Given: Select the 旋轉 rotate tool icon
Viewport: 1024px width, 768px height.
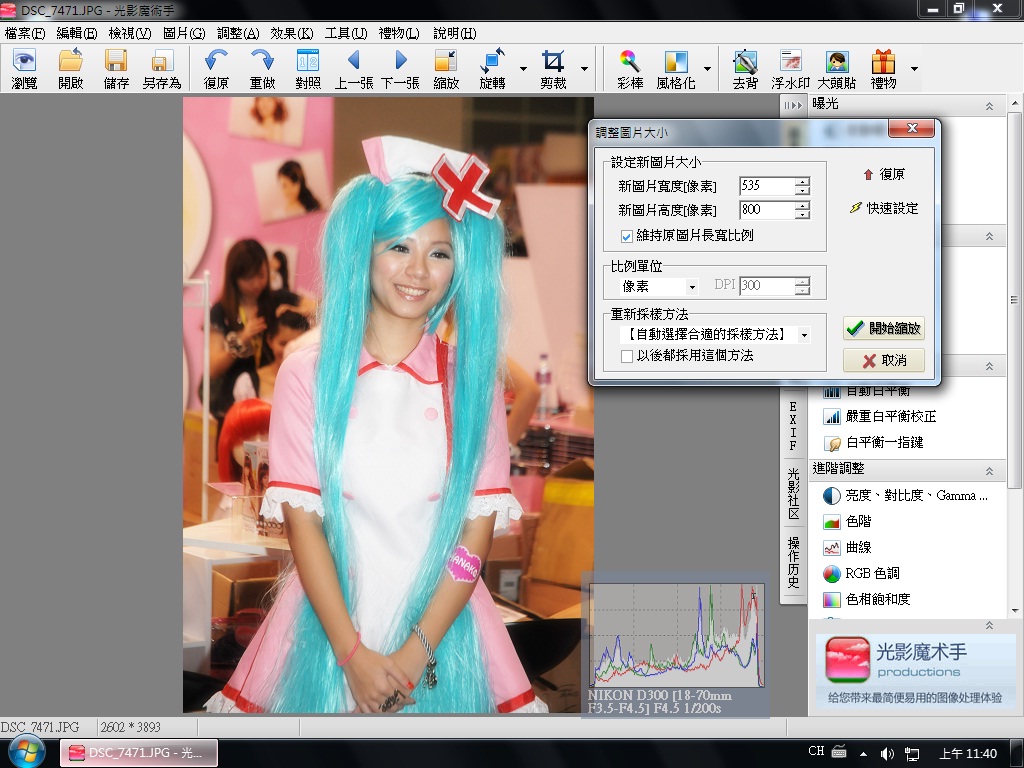Looking at the screenshot, I should pyautogui.click(x=493, y=69).
